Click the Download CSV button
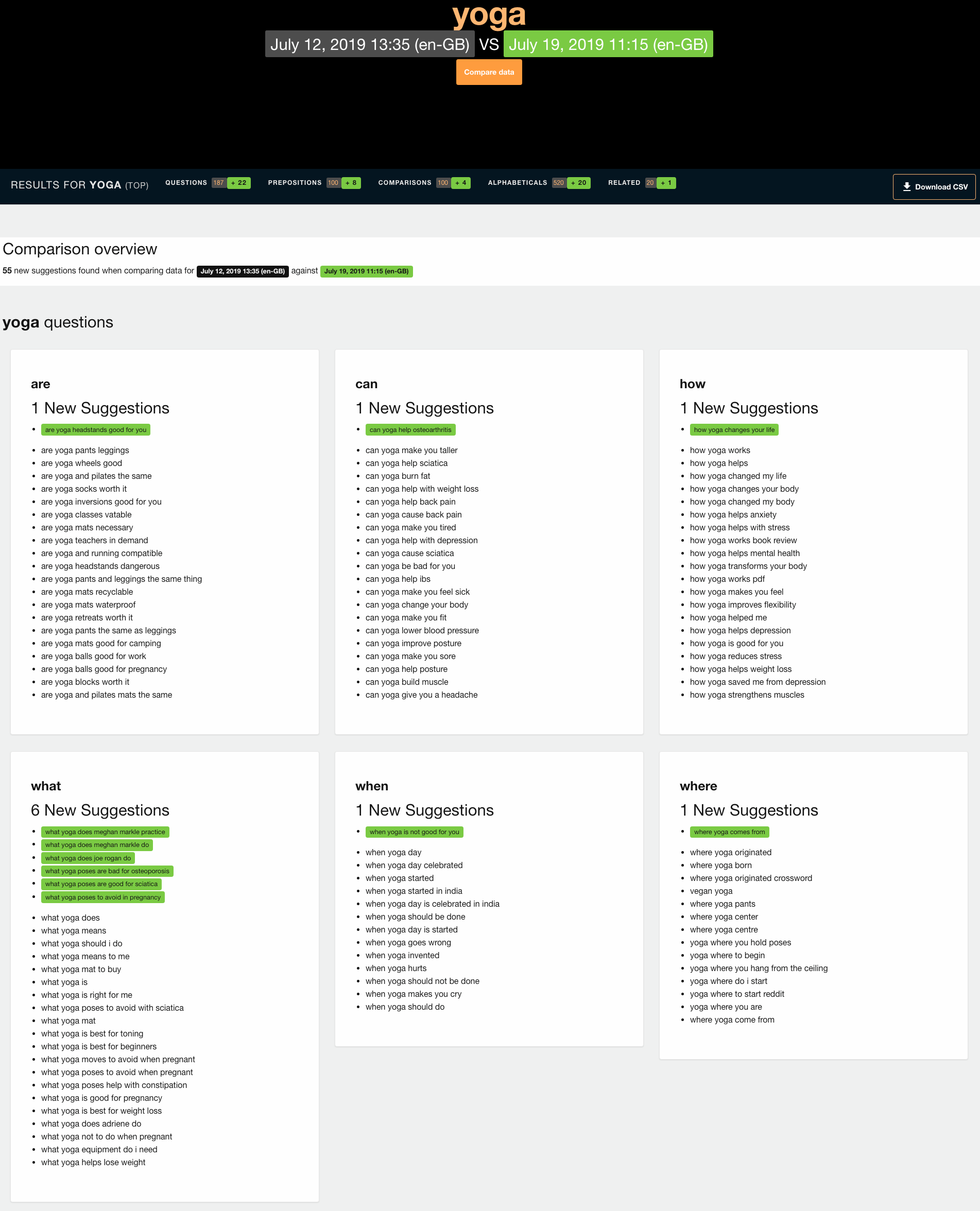This screenshot has height=1211, width=980. pos(934,186)
